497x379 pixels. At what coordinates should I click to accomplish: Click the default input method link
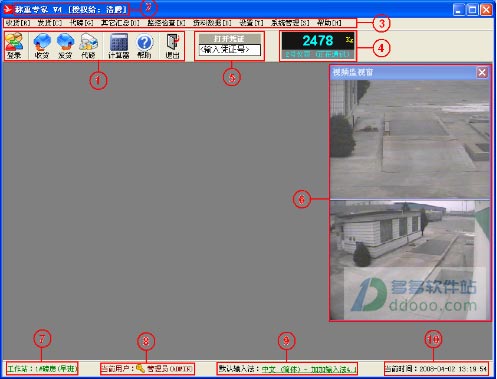[309, 369]
